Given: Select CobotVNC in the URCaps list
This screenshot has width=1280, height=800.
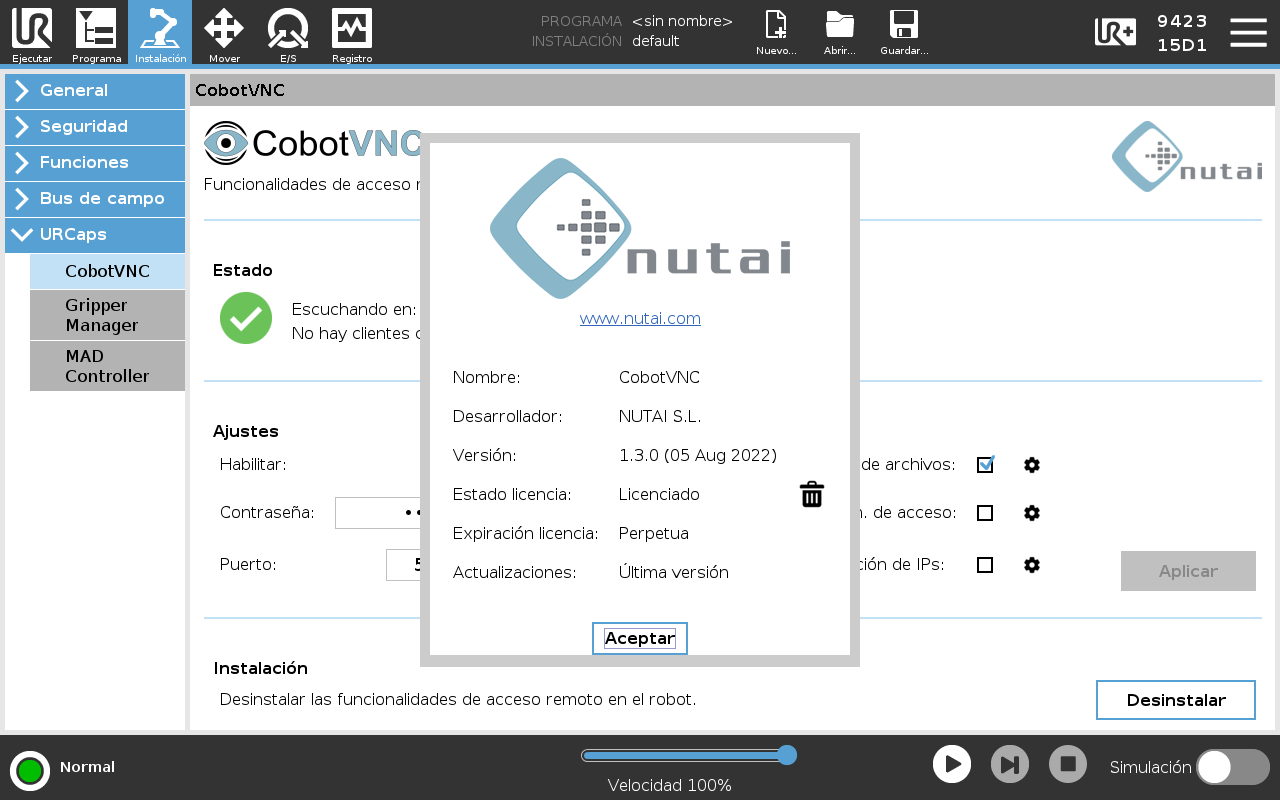Looking at the screenshot, I should click(107, 271).
